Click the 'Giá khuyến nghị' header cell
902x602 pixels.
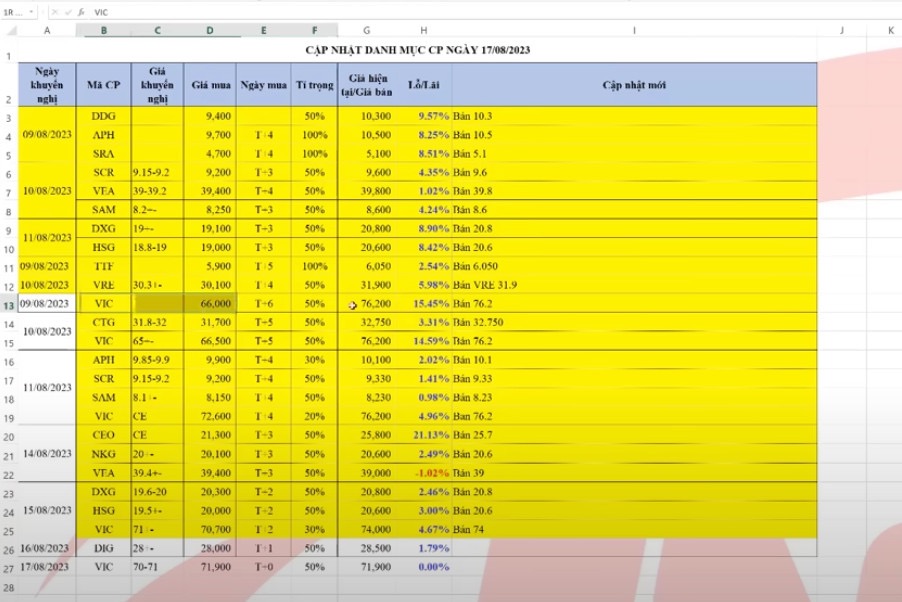coord(158,85)
